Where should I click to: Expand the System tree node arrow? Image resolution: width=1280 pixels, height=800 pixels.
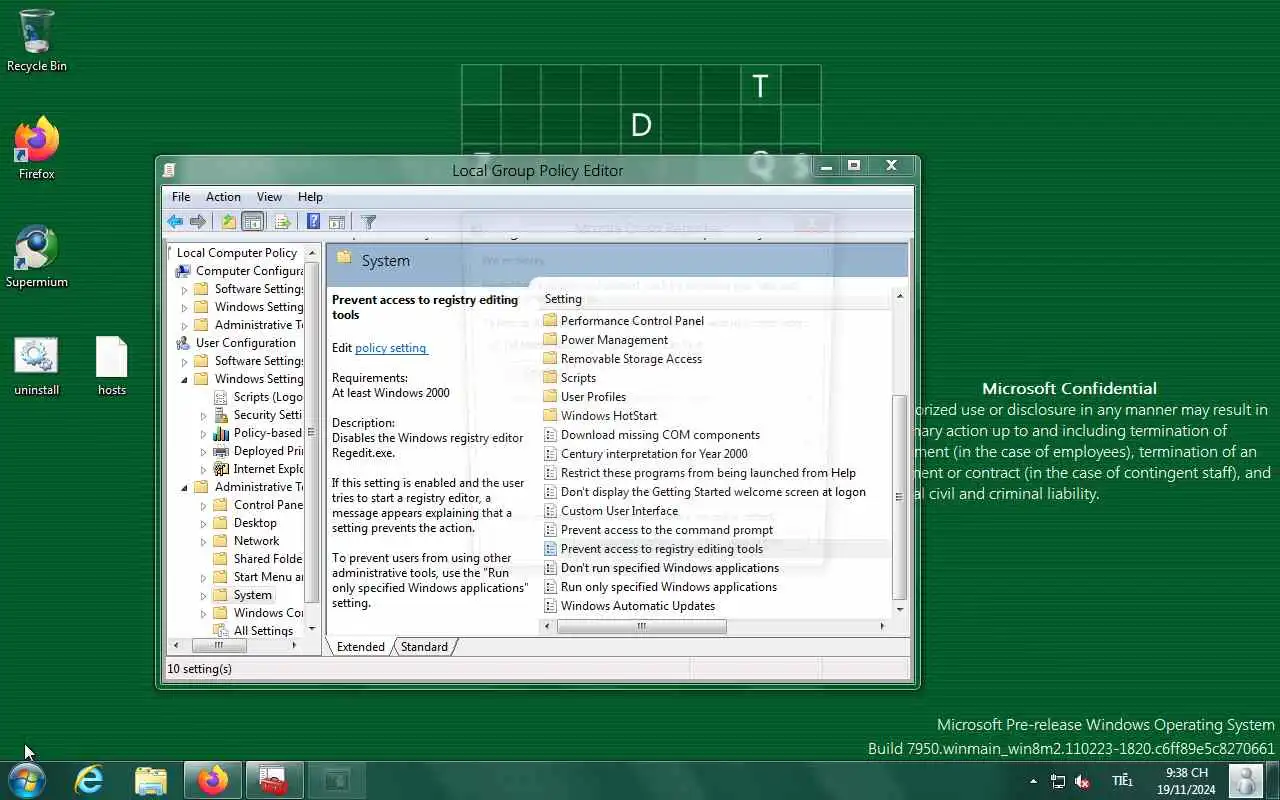204,596
